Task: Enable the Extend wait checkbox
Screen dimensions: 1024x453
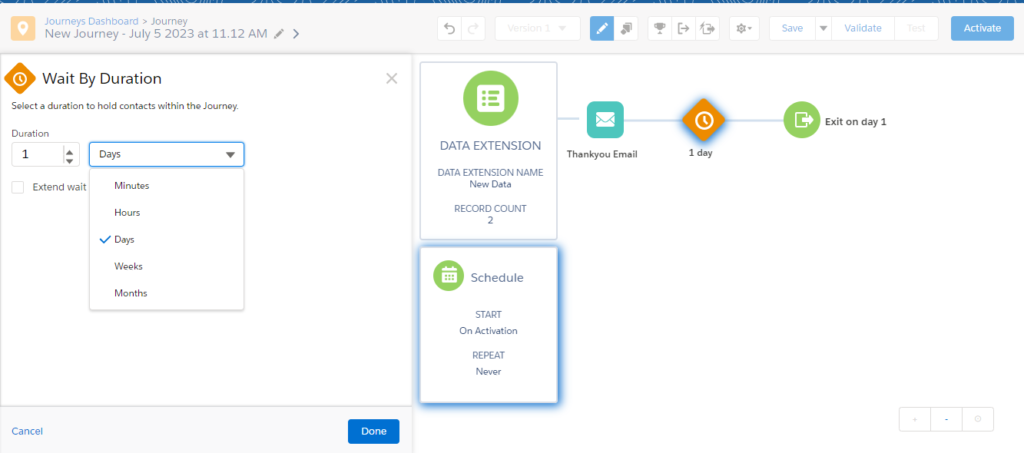Action: 18,187
